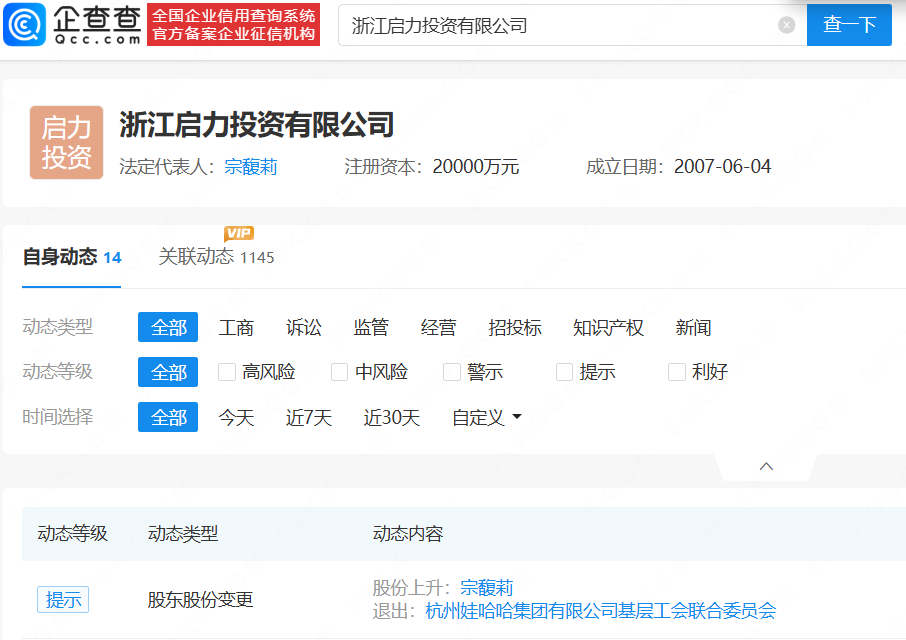Toggle the 警示 checkbox
The width and height of the screenshot is (906, 640).
(x=452, y=372)
